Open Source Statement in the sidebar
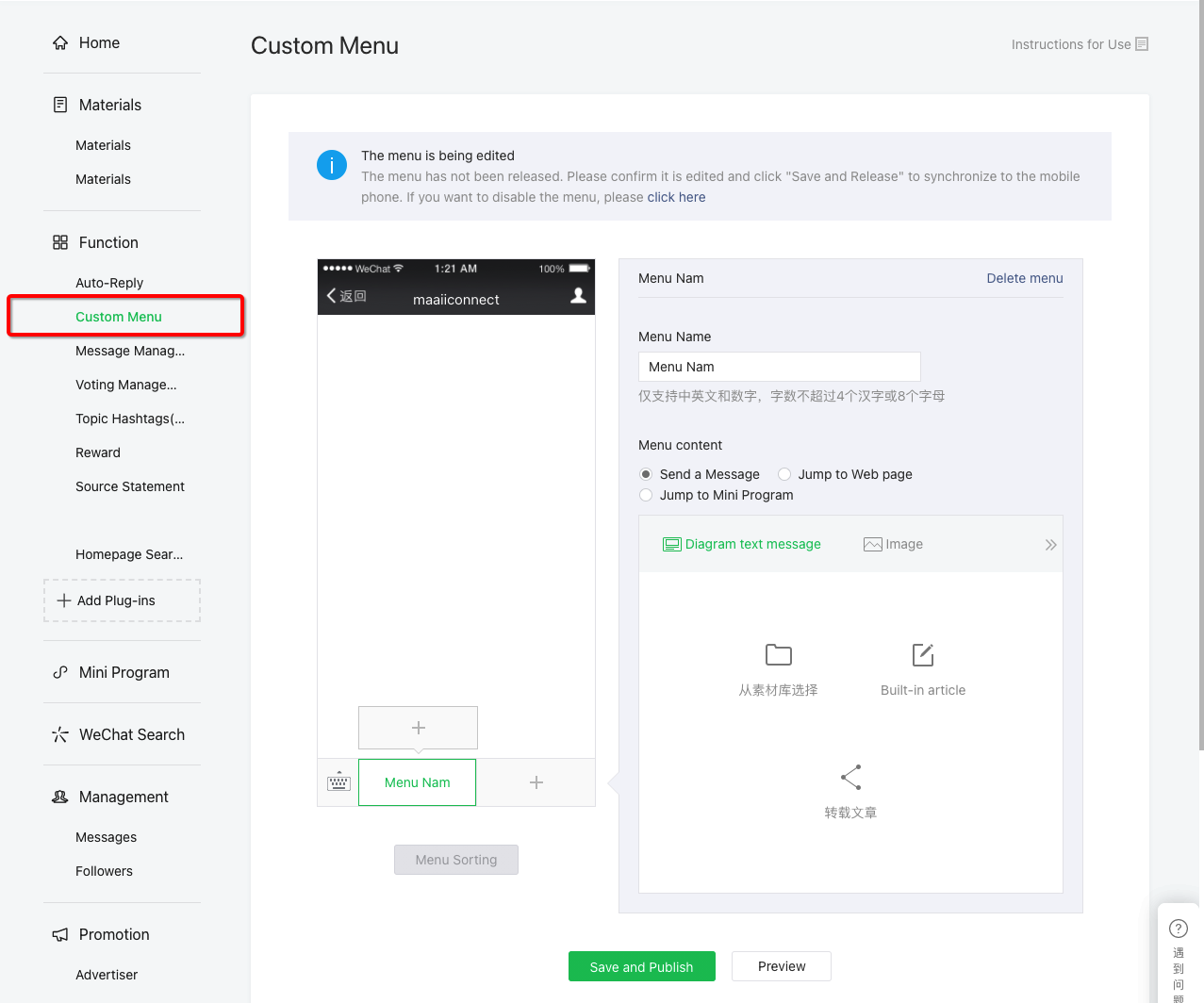Image resolution: width=1204 pixels, height=1003 pixels. [130, 486]
